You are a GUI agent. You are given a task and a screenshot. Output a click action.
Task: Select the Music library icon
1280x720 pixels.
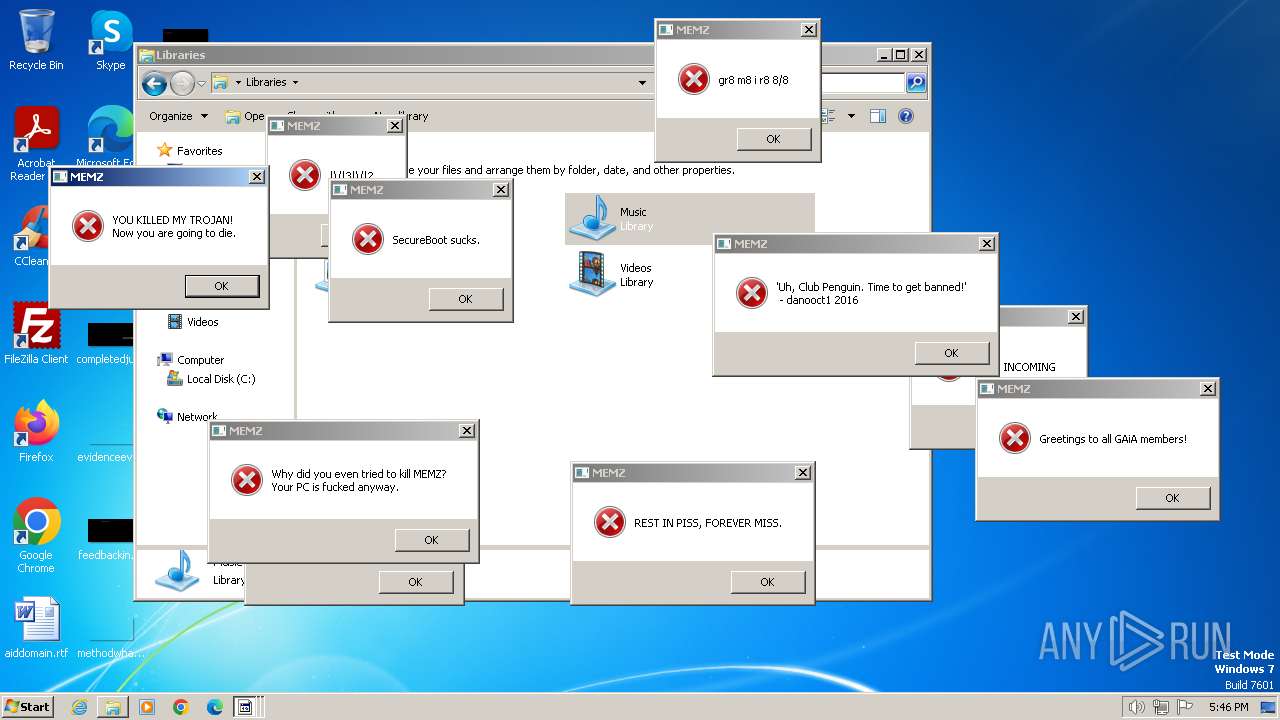[593, 219]
